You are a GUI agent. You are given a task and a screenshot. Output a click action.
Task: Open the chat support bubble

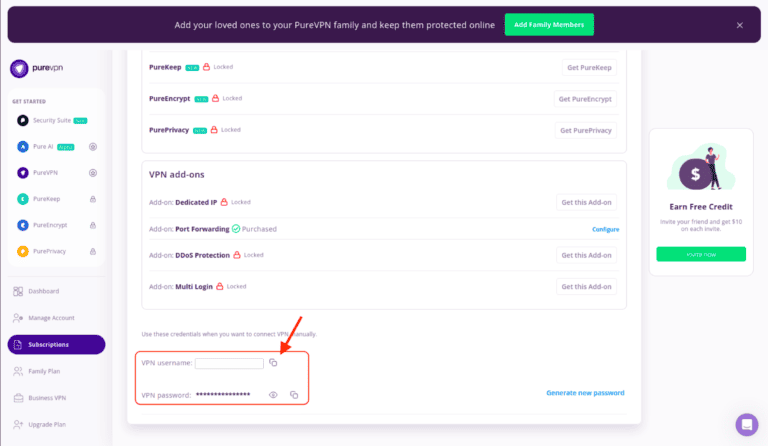pyautogui.click(x=746, y=424)
